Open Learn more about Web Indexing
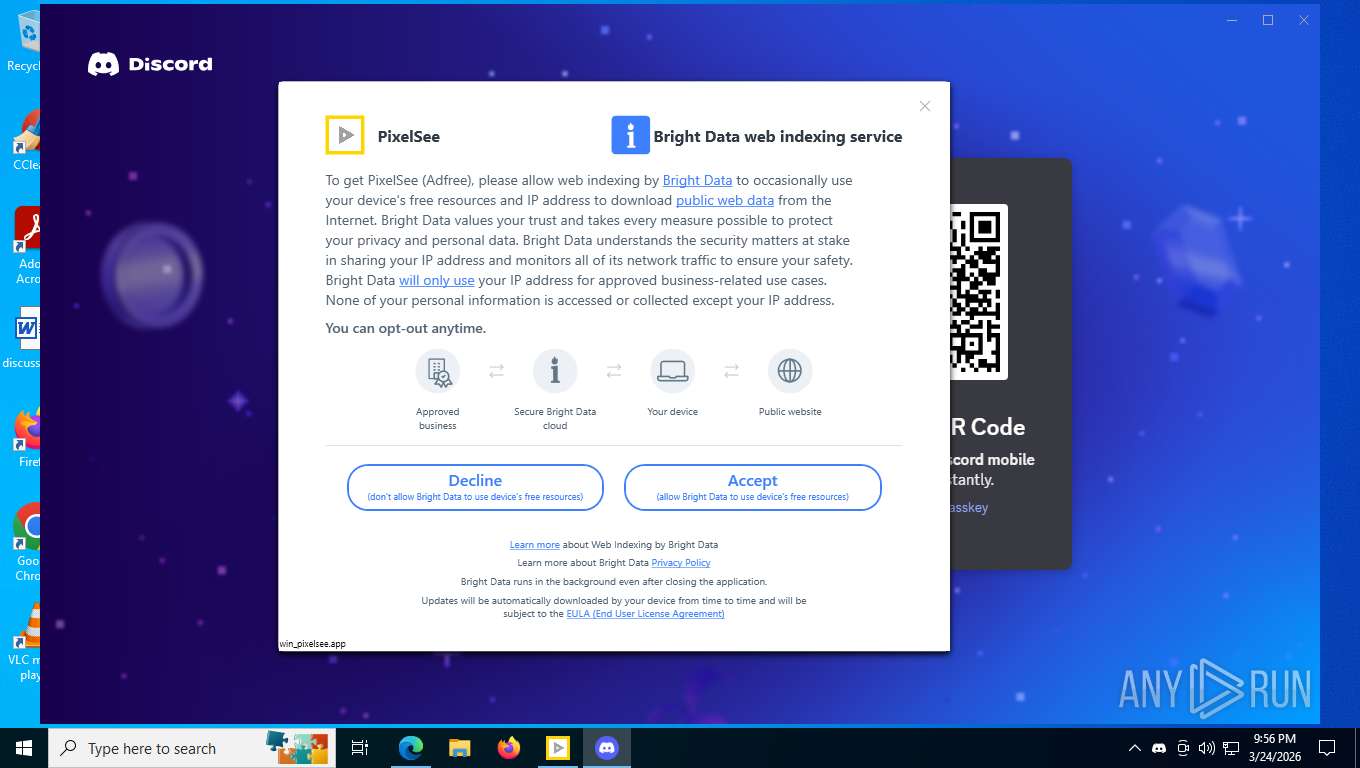1360x768 pixels. 535,545
